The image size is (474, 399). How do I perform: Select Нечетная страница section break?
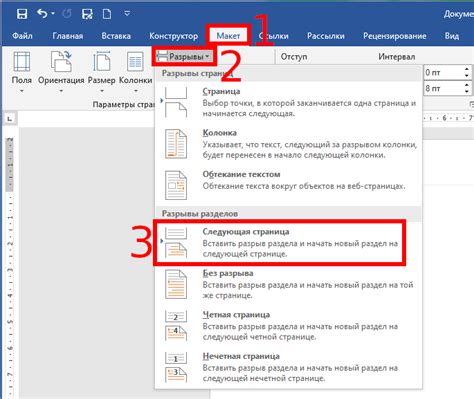[288, 367]
